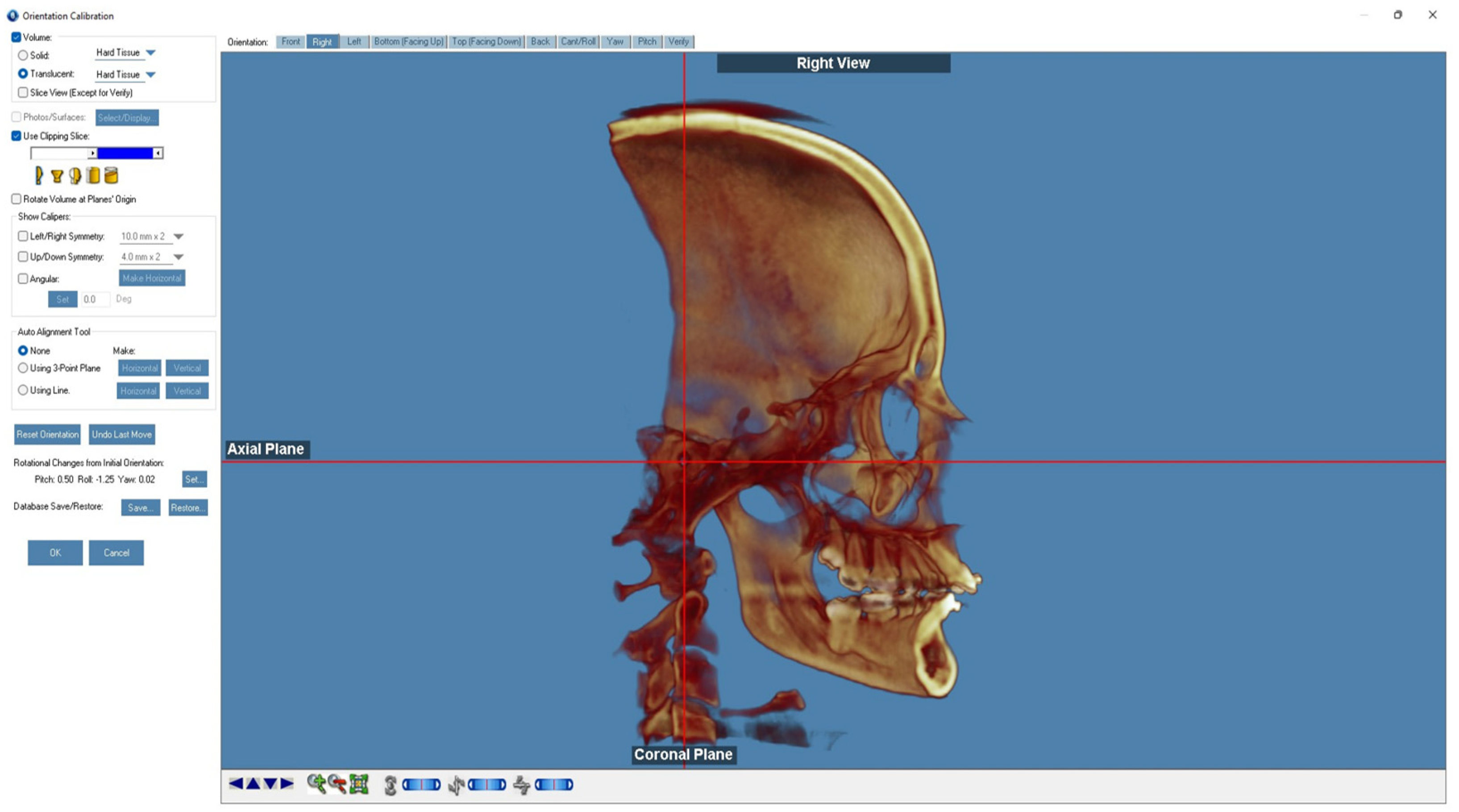The image size is (1459, 812).
Task: Switch to the Front orientation tab
Action: point(291,41)
